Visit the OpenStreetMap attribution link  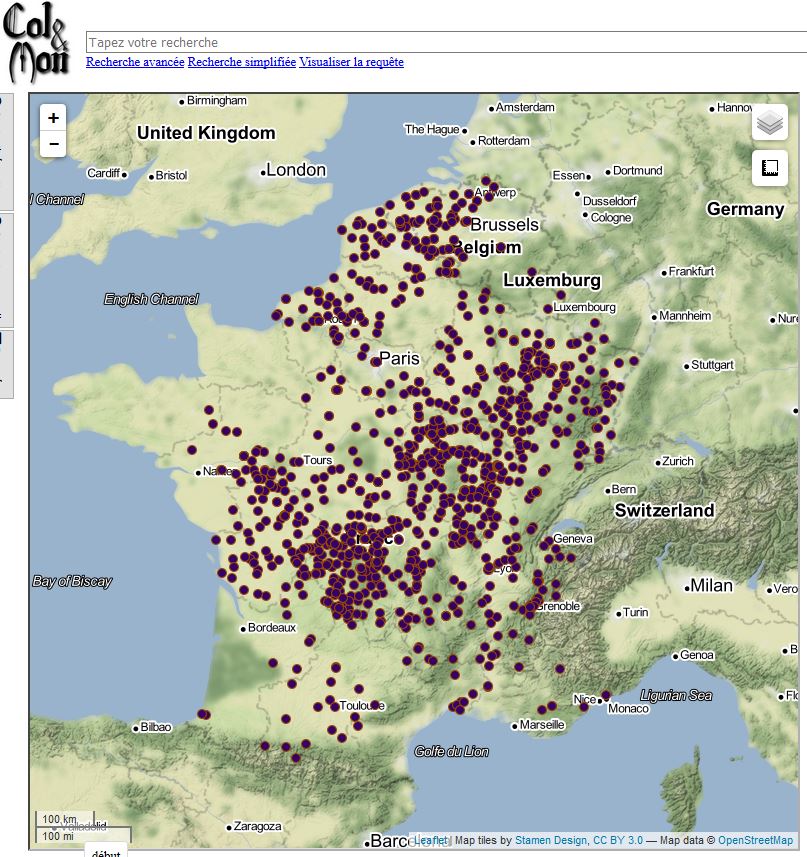tap(755, 841)
